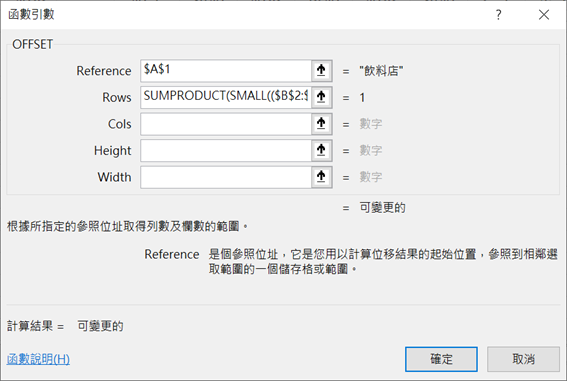Click the empty Cols input field

tap(226, 124)
